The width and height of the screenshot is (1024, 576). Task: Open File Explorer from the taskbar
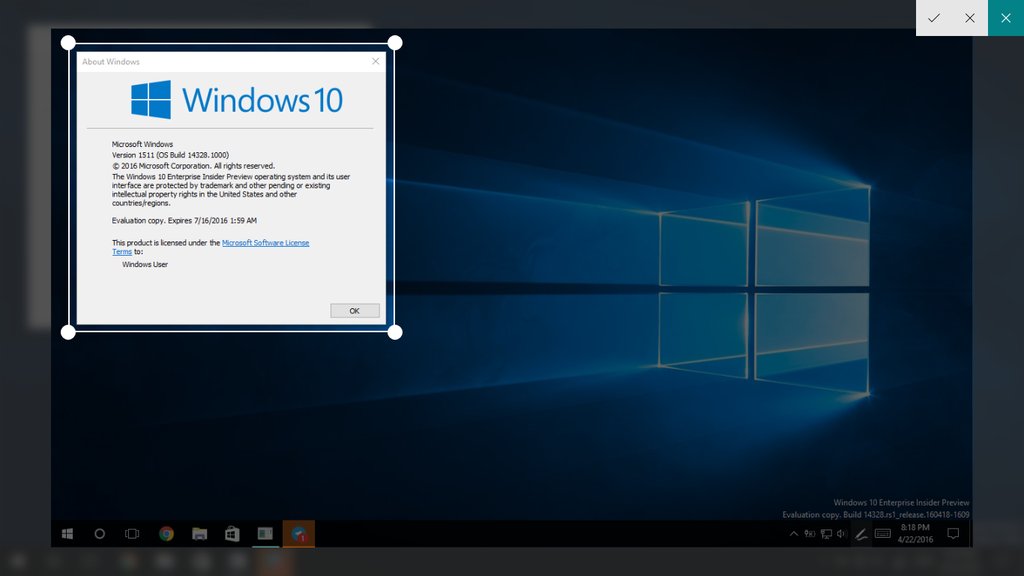click(199, 534)
